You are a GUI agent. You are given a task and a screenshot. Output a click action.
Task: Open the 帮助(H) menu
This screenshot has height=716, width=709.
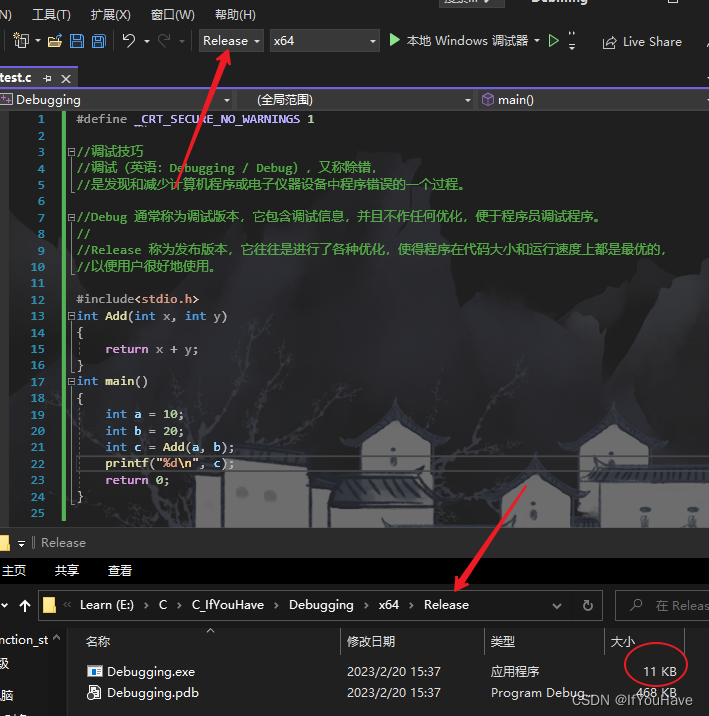(x=235, y=15)
